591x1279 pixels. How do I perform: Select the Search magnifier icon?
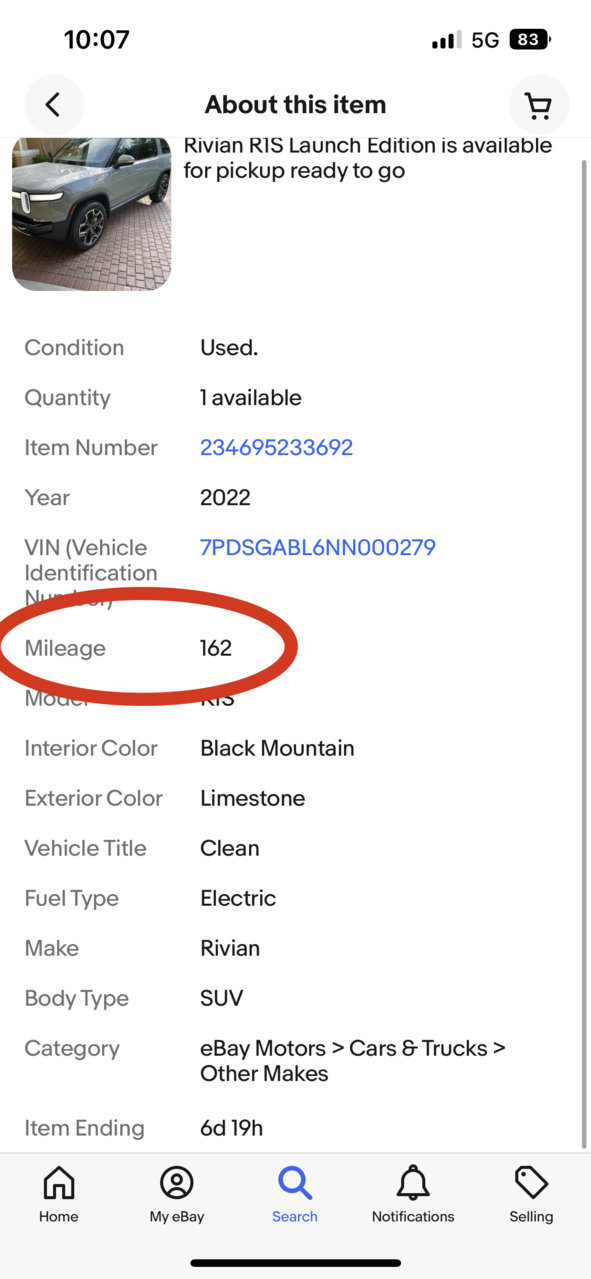click(295, 1183)
